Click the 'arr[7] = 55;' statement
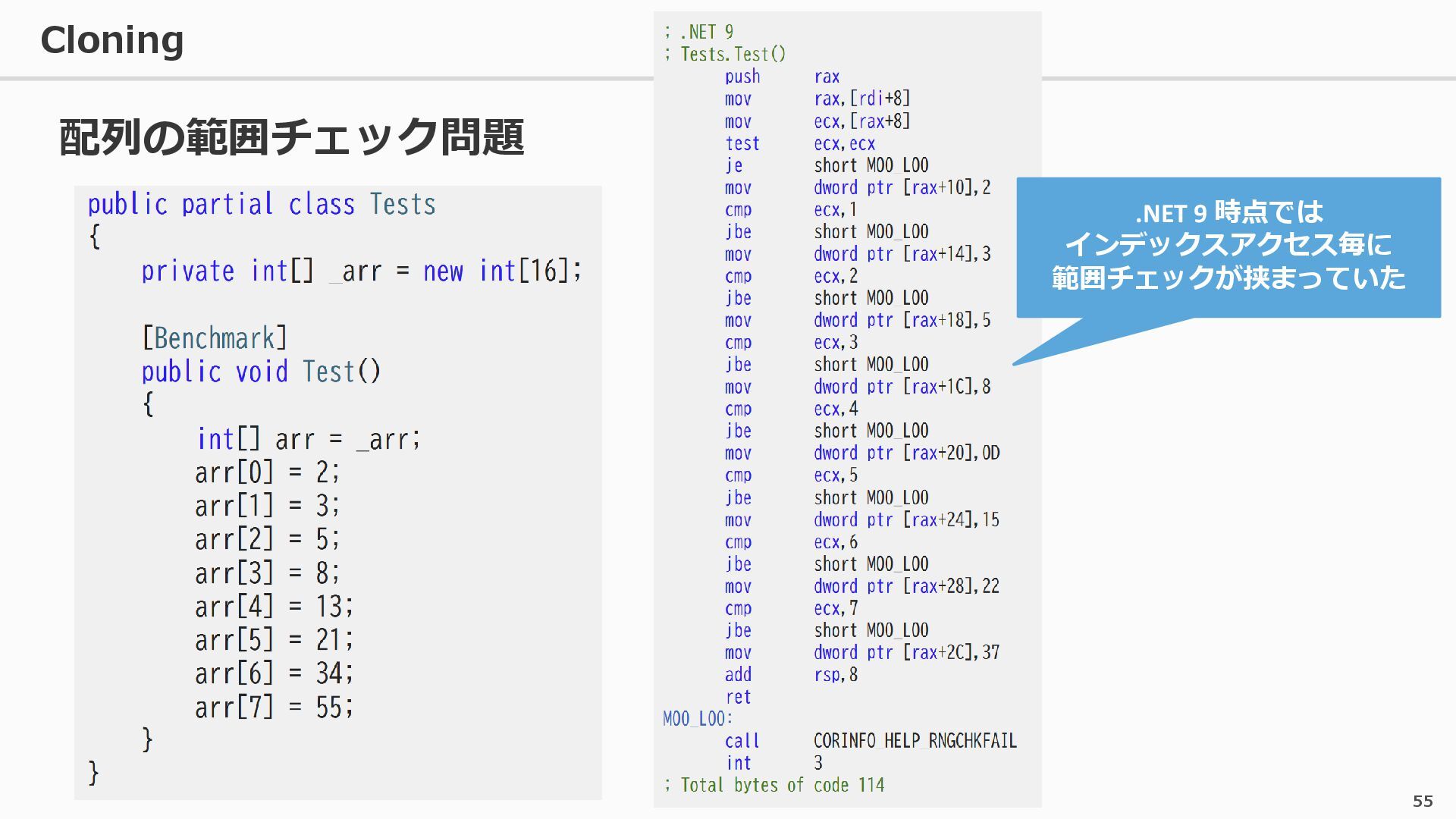Screen dimensions: 1456x819 274,708
